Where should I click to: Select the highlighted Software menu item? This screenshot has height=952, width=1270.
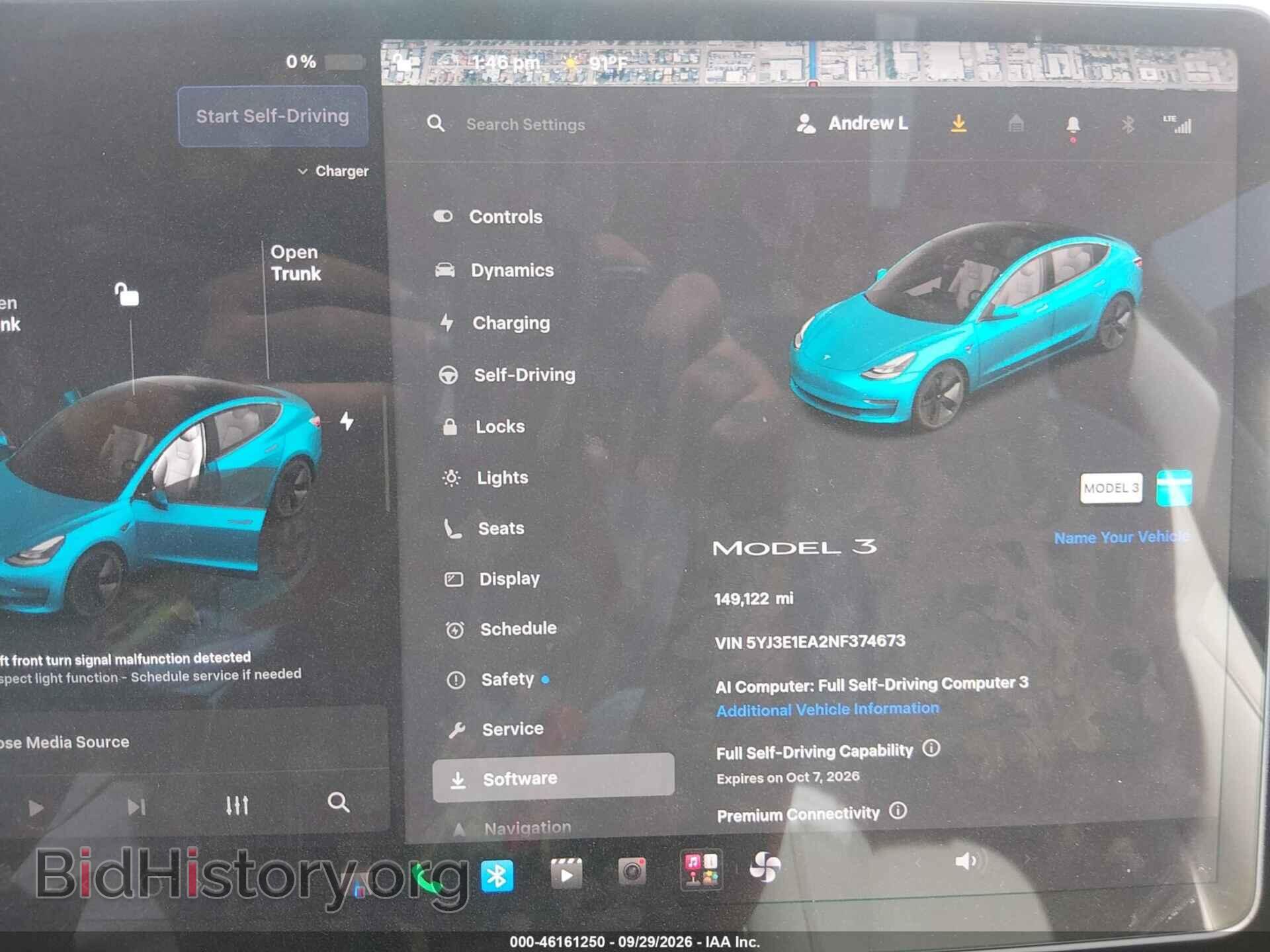pyautogui.click(x=554, y=778)
